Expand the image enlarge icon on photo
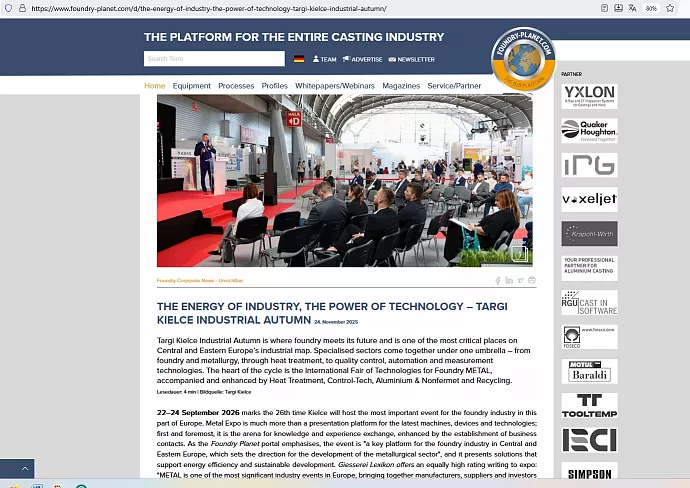The height and width of the screenshot is (488, 690). pyautogui.click(x=519, y=254)
